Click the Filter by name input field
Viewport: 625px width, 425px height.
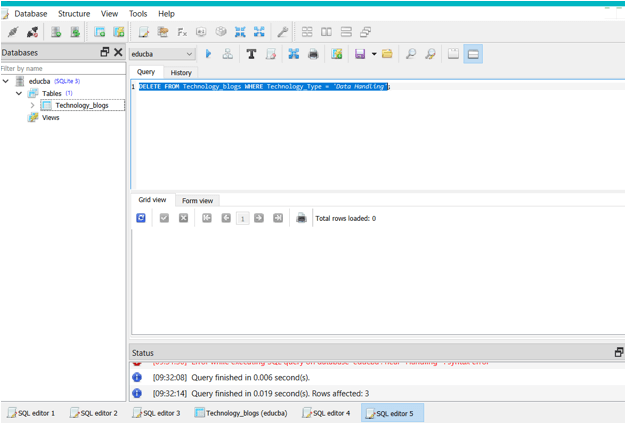62,68
